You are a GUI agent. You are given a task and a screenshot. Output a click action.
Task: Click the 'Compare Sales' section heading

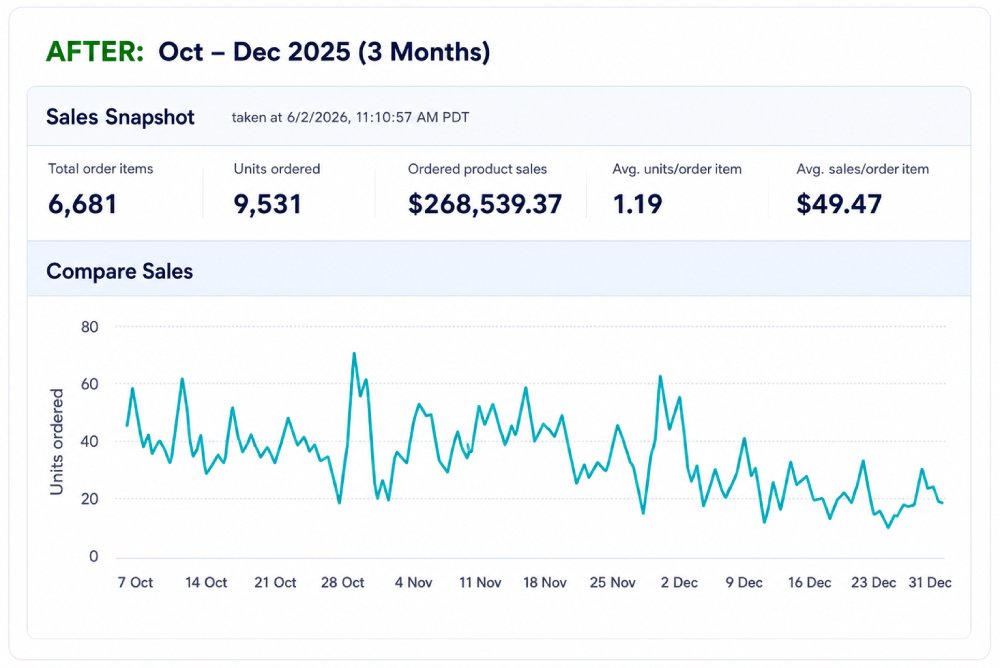coord(119,271)
